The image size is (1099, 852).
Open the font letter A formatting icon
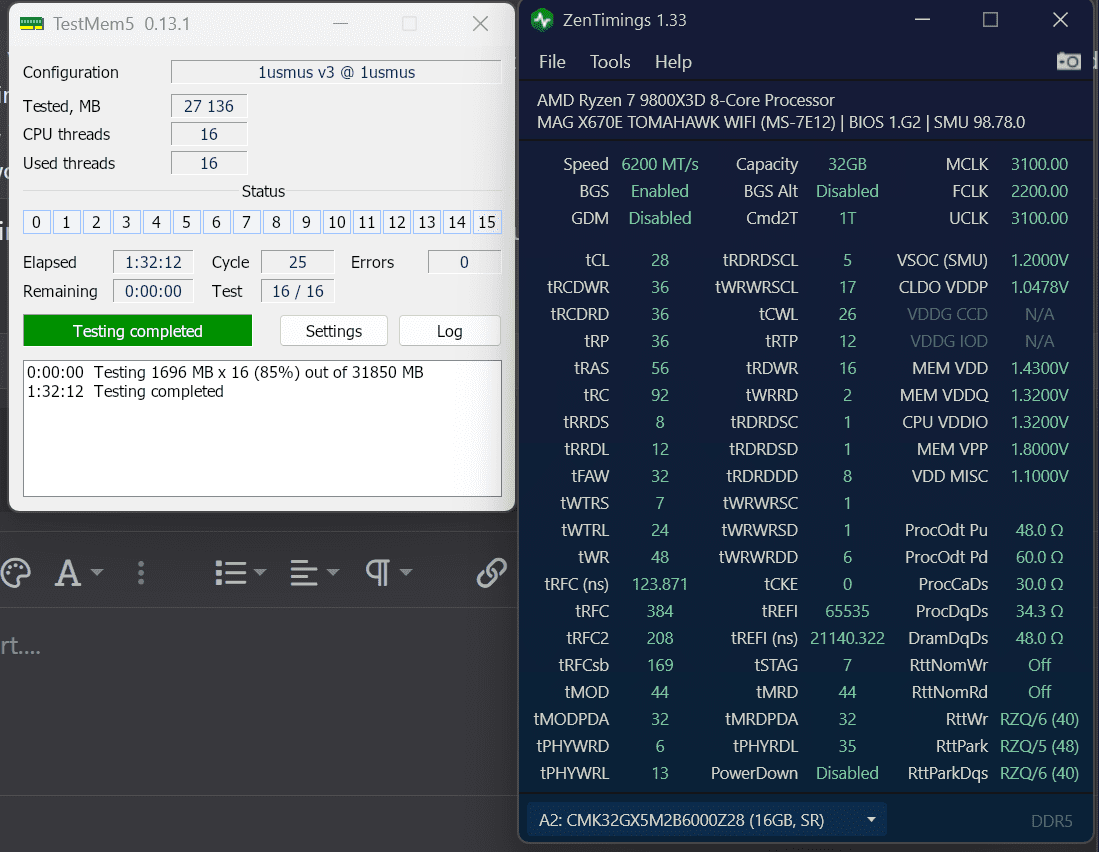click(x=67, y=572)
